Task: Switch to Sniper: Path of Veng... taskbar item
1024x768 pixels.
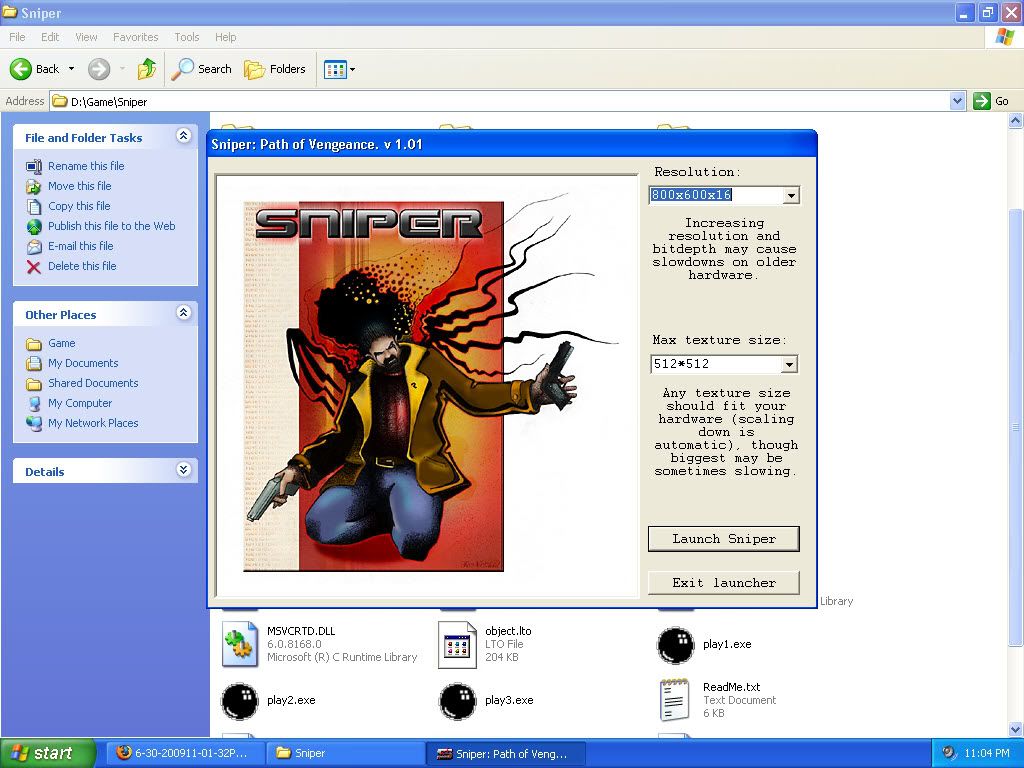Action: (x=505, y=753)
